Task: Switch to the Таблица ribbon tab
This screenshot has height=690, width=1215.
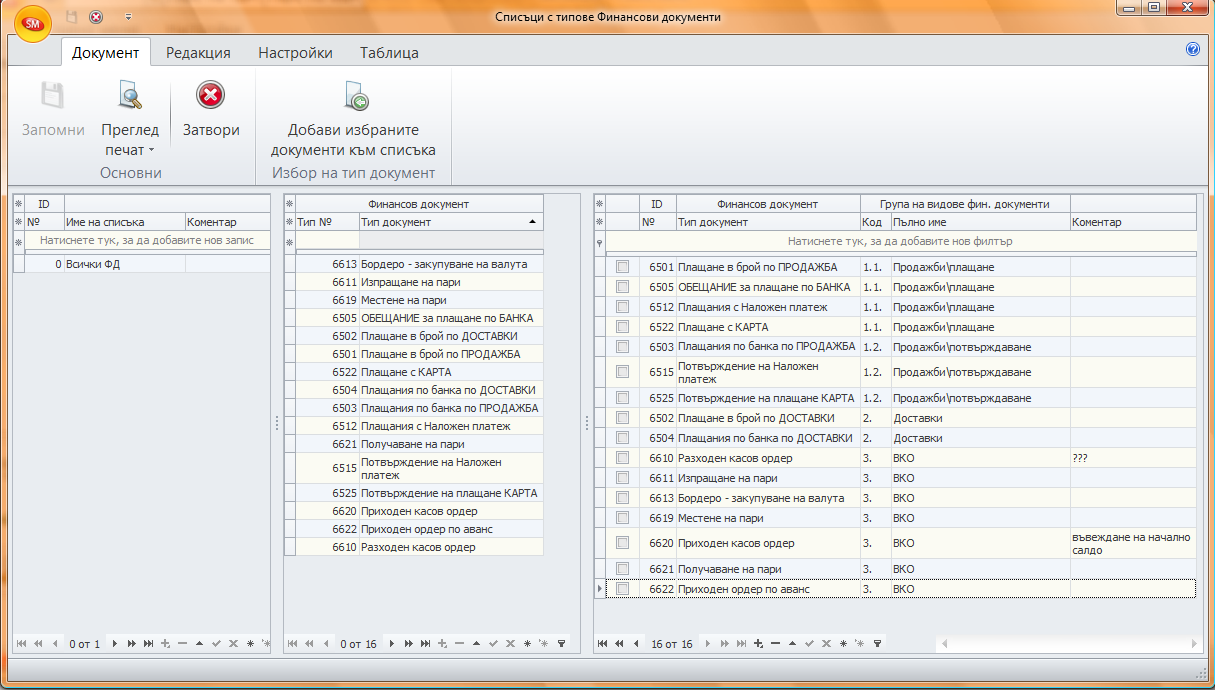Action: tap(389, 53)
